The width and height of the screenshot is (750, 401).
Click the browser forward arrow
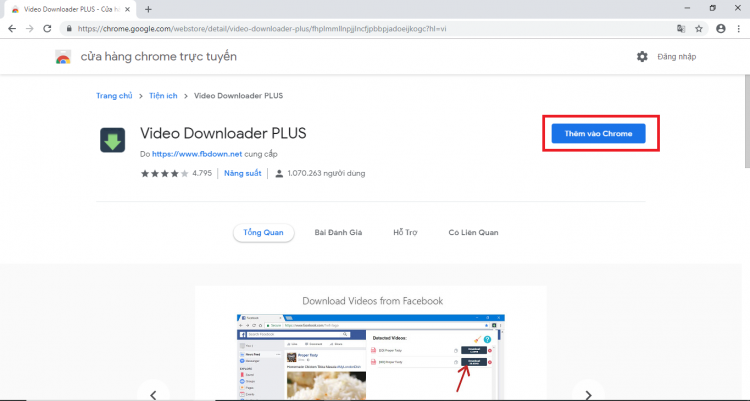coord(30,29)
